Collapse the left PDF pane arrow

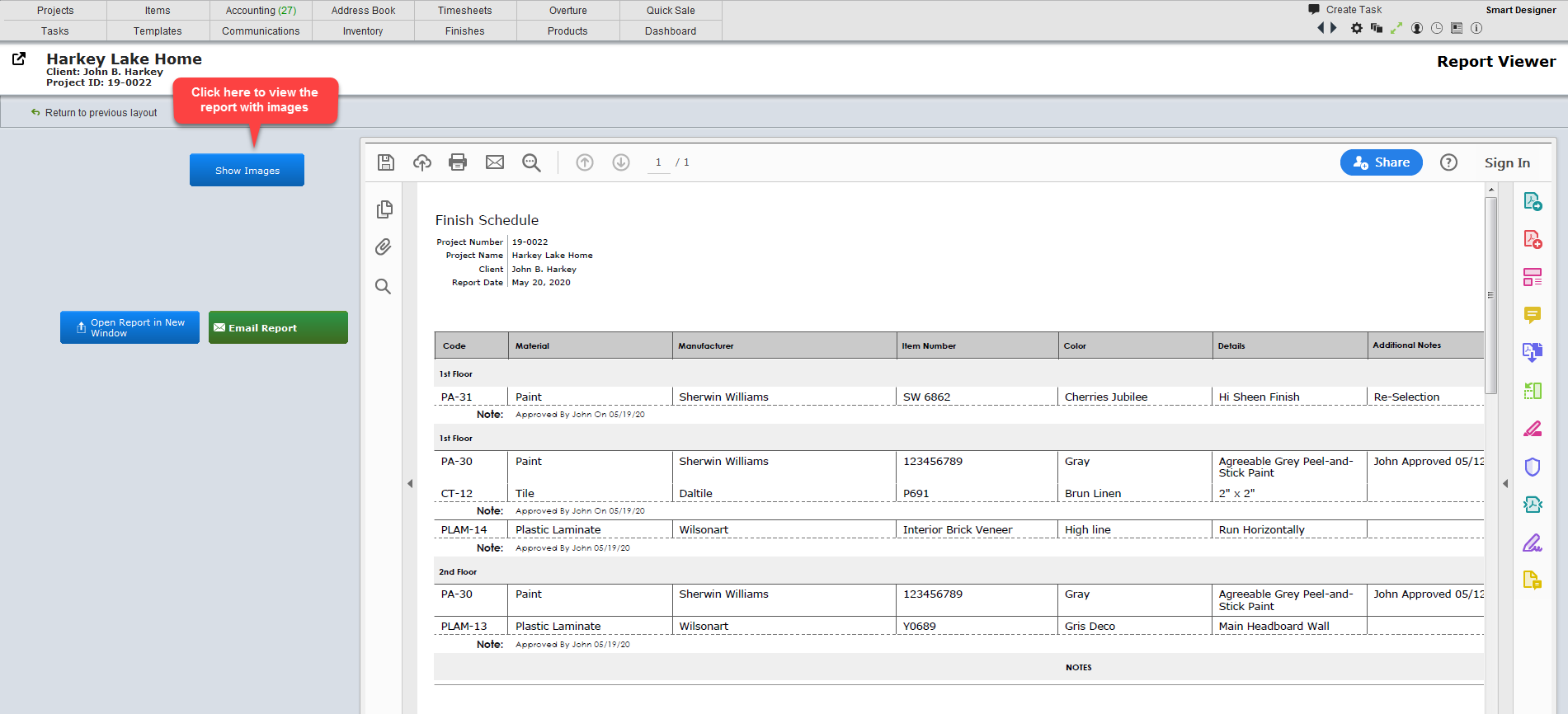(410, 484)
